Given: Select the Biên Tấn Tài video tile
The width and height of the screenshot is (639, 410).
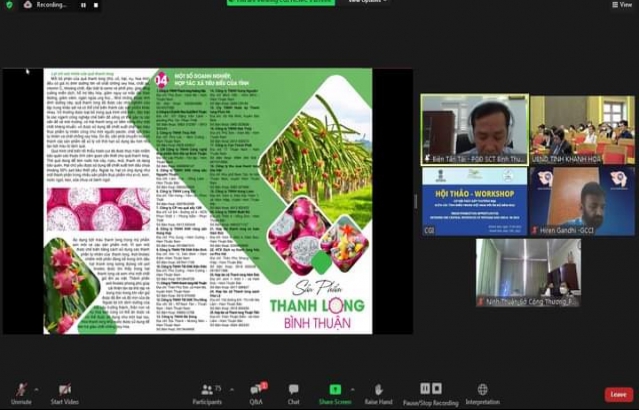Looking at the screenshot, I should pos(475,130).
